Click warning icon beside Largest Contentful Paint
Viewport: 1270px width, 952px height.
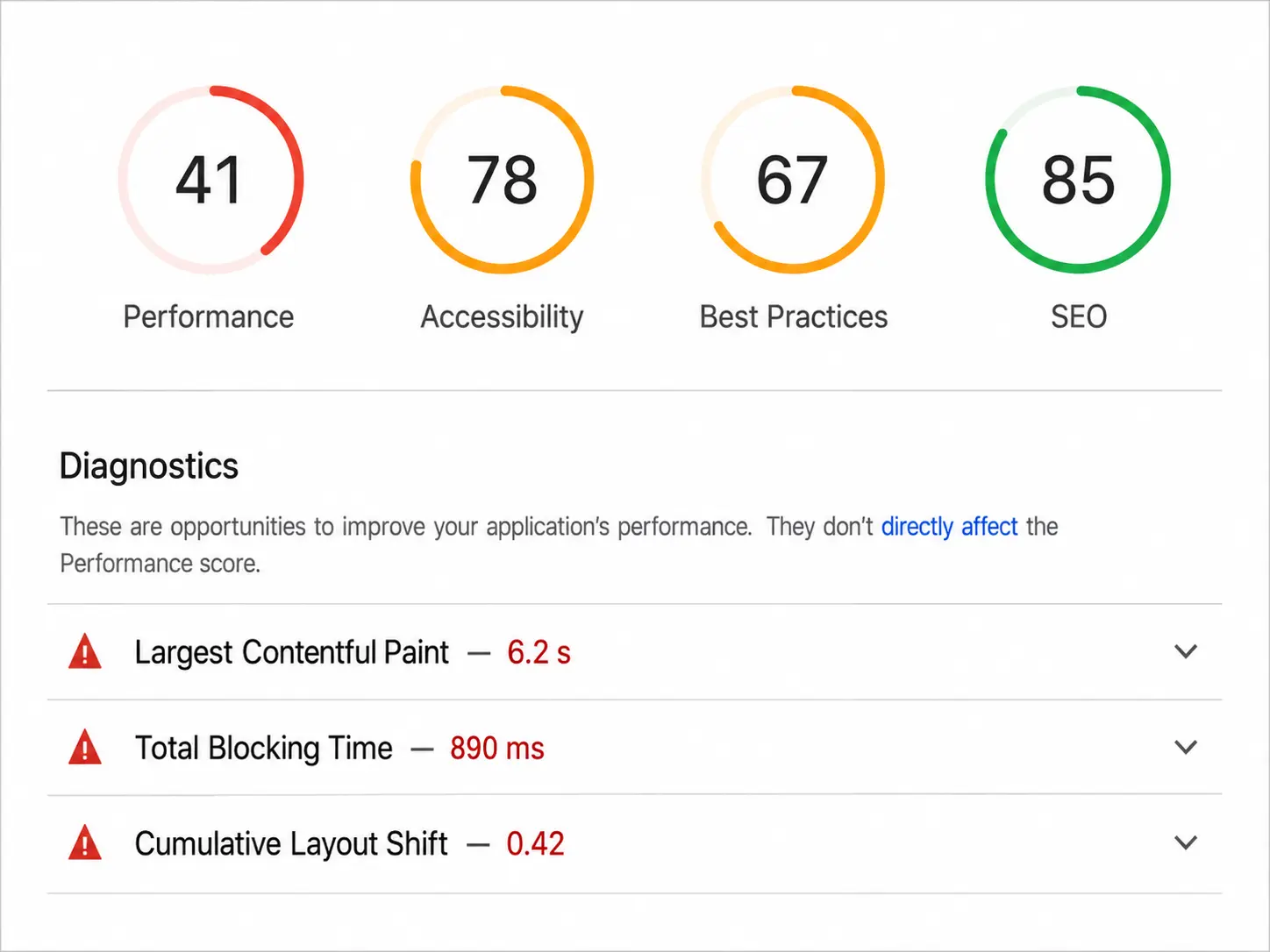[x=85, y=652]
